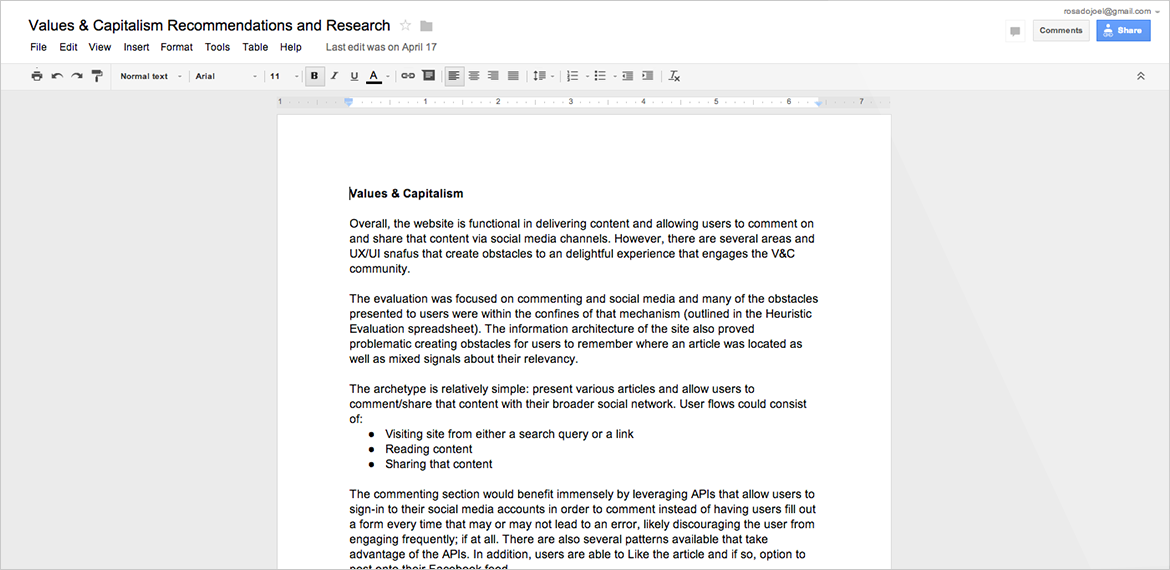The image size is (1170, 570).
Task: Insert a comment from the toolbar
Action: click(x=428, y=76)
